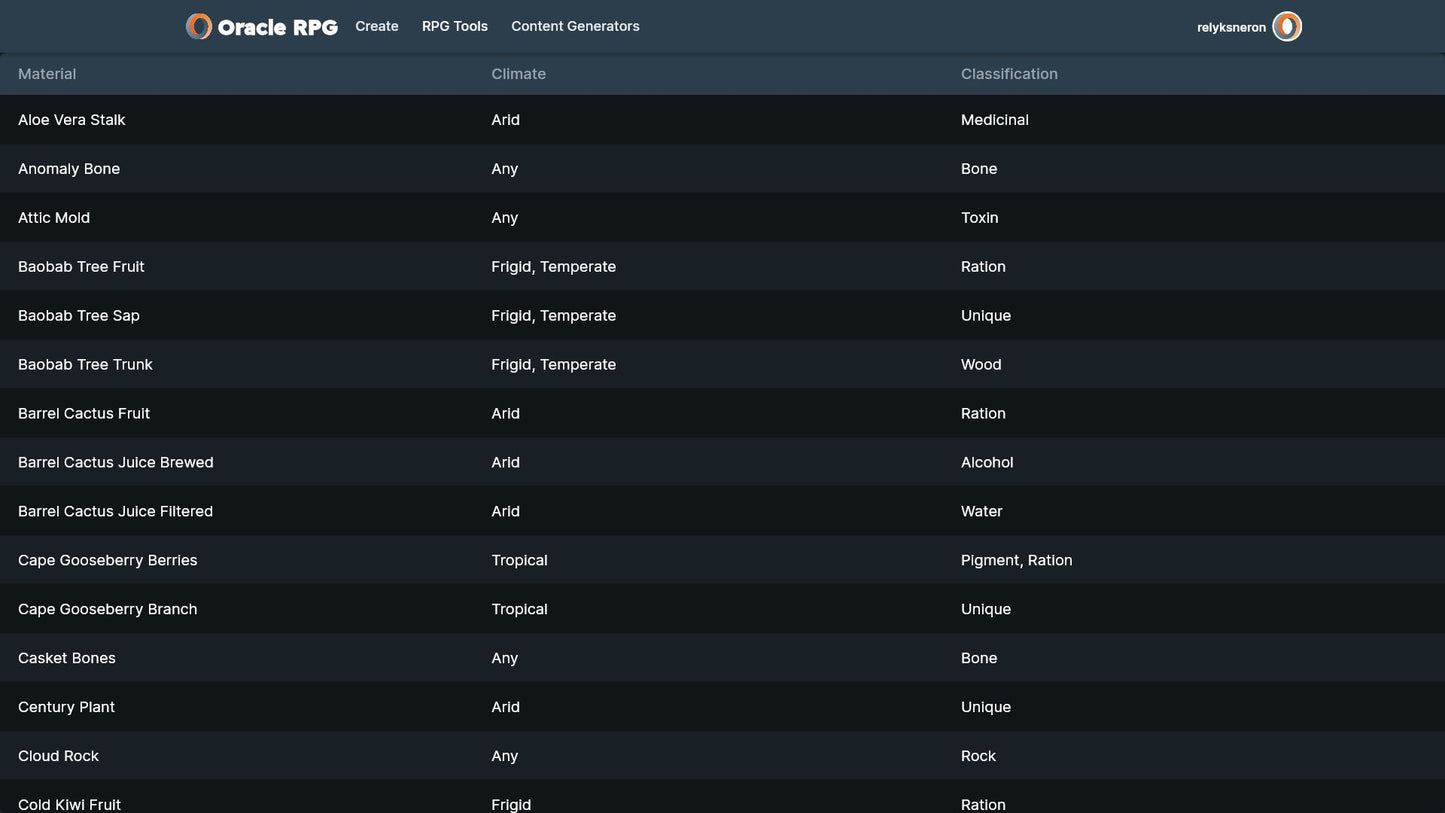The width and height of the screenshot is (1445, 813).
Task: Open the relyksneron user avatar
Action: coord(1287,27)
